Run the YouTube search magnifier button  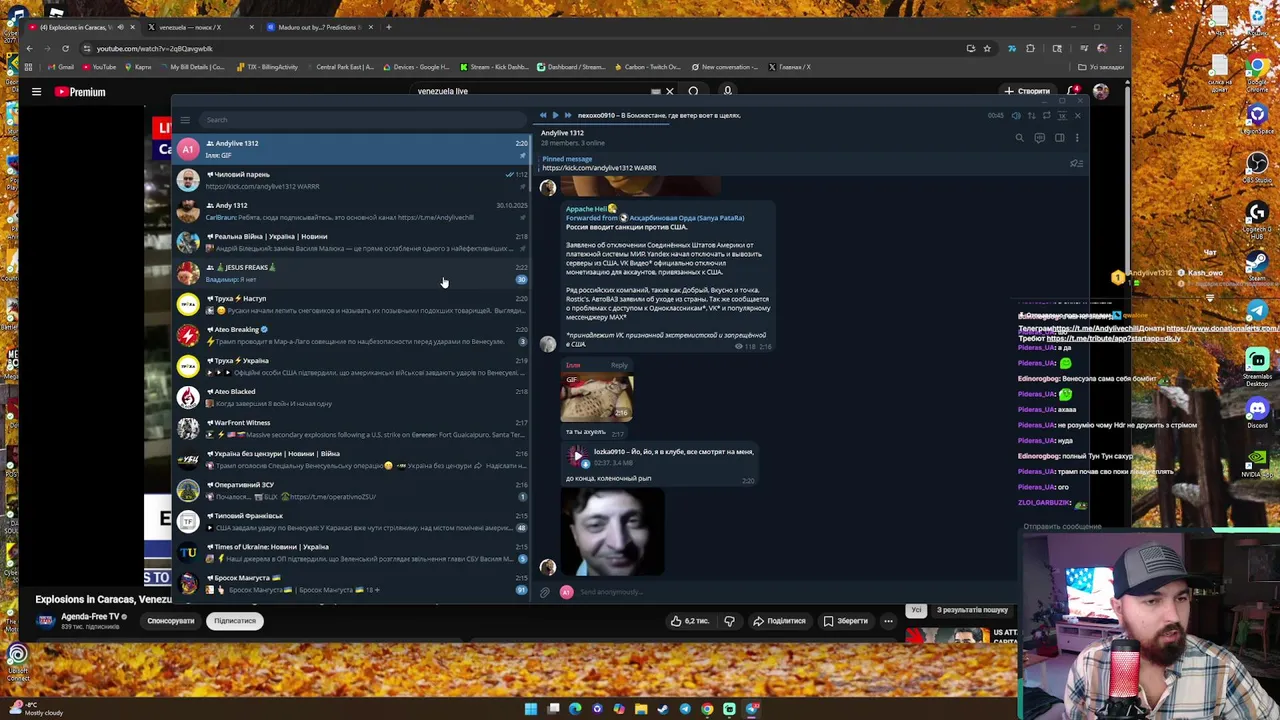tap(693, 92)
